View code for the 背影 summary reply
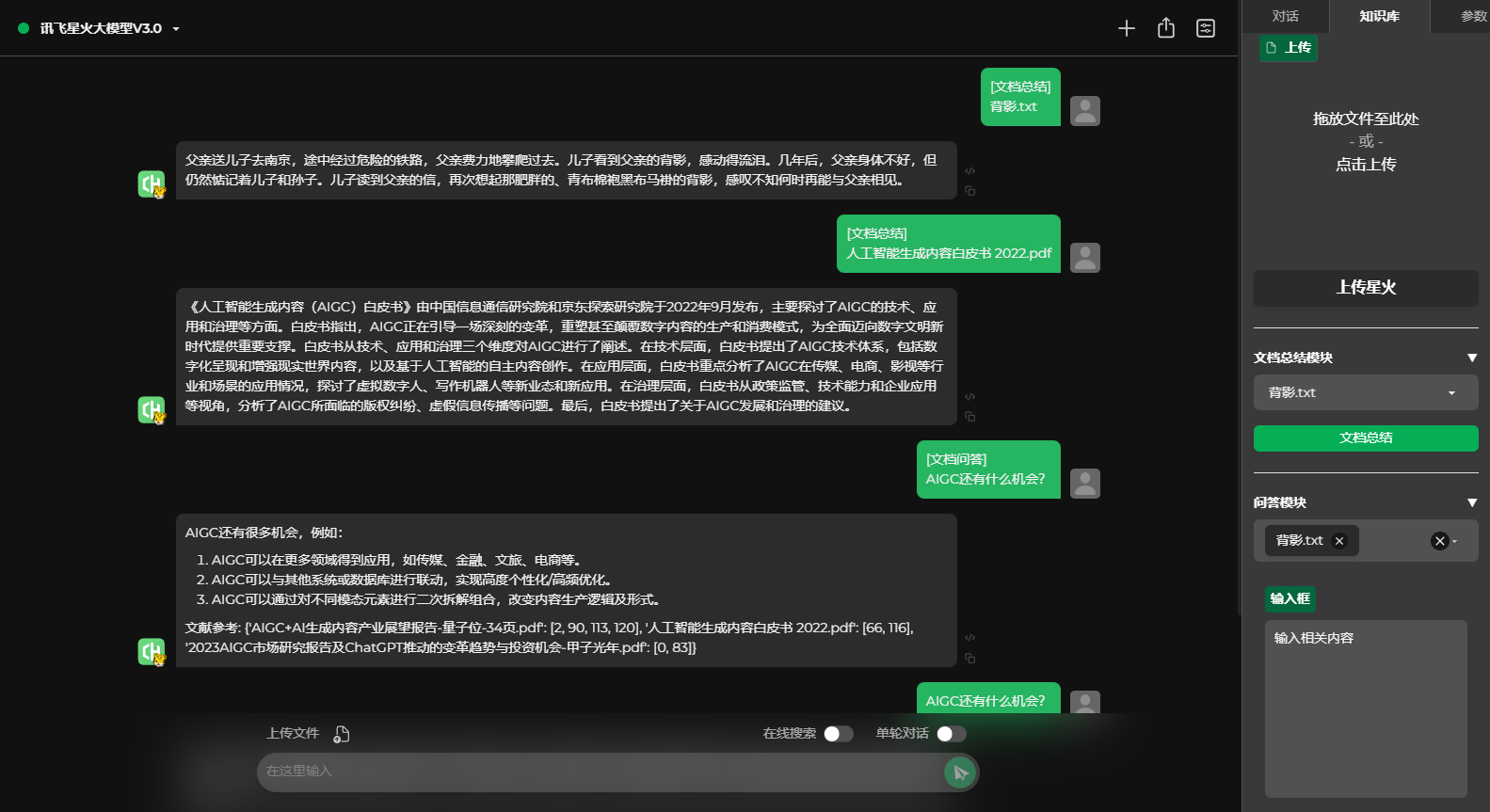 coord(969,171)
